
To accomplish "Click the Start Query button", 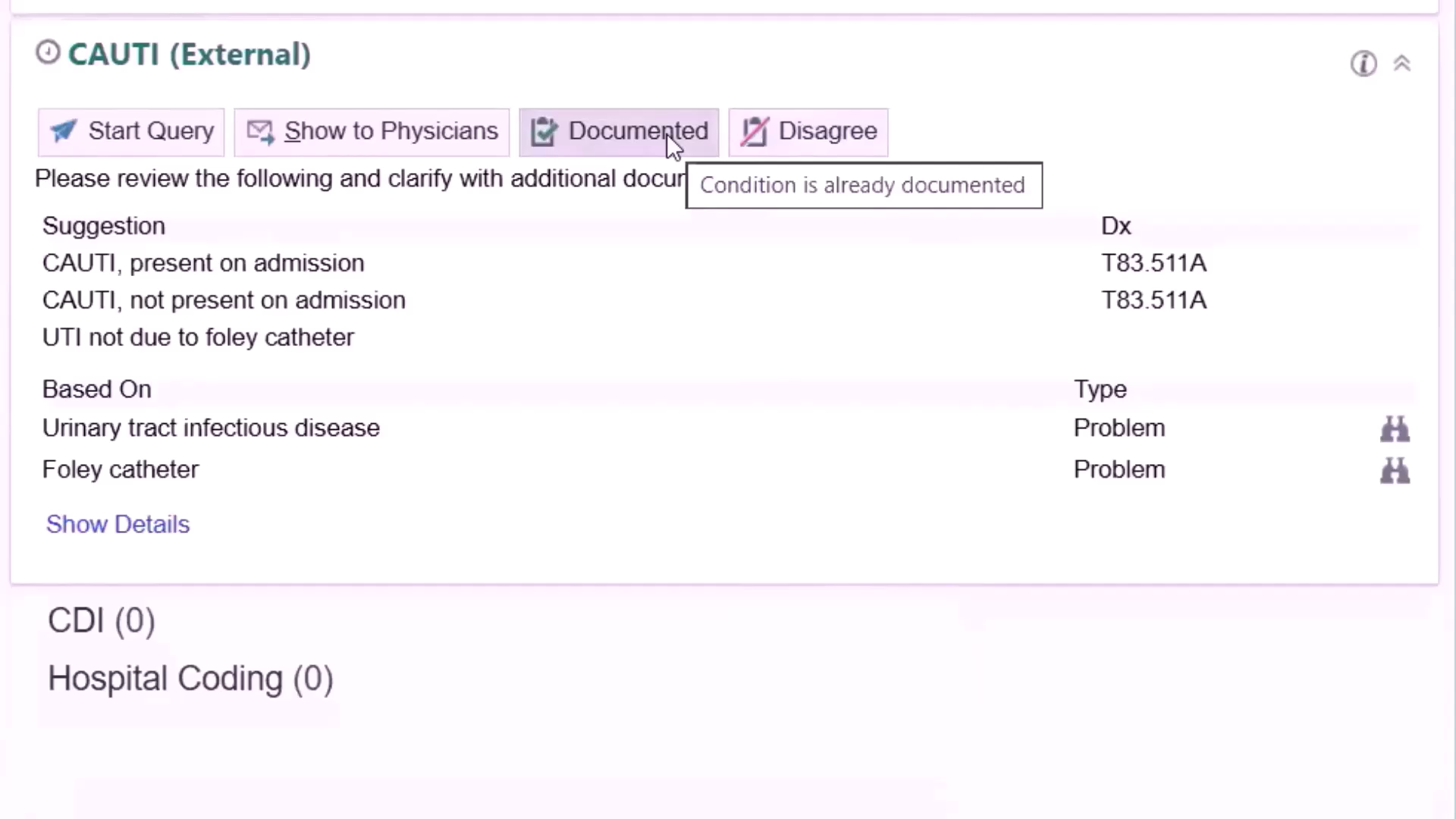I will pos(131,132).
